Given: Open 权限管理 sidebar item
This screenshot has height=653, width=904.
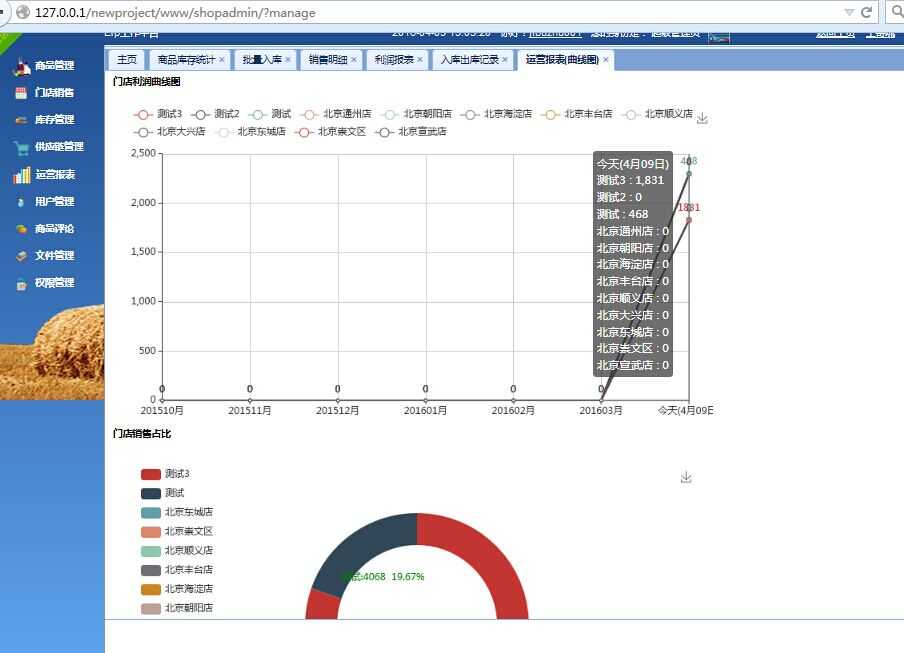Looking at the screenshot, I should 45,283.
